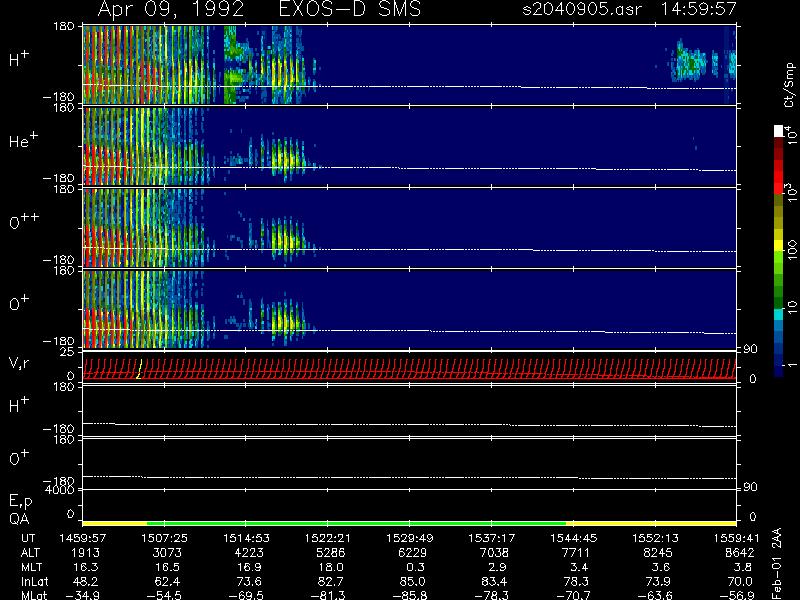
Task: Click the MLT value "2.9"
Action: pyautogui.click(x=499, y=567)
